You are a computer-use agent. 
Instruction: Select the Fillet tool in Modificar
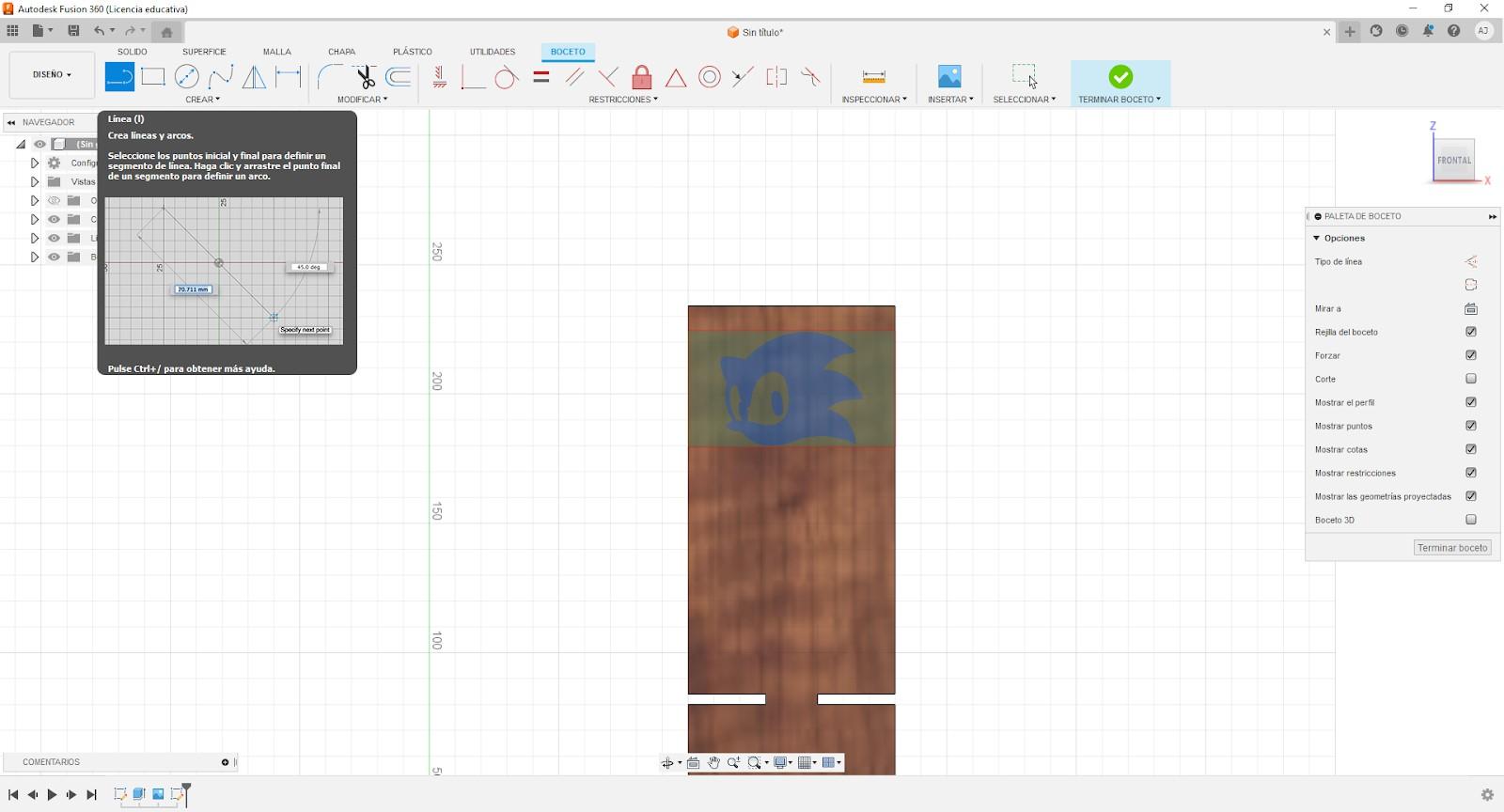(330, 77)
